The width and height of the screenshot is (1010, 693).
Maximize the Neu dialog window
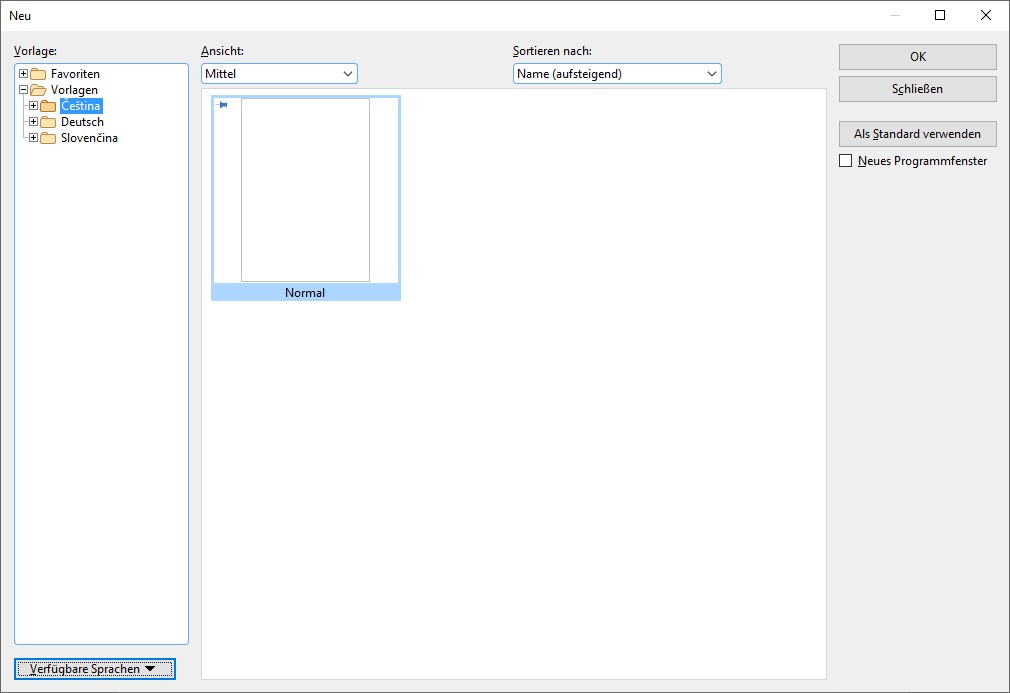(940, 15)
